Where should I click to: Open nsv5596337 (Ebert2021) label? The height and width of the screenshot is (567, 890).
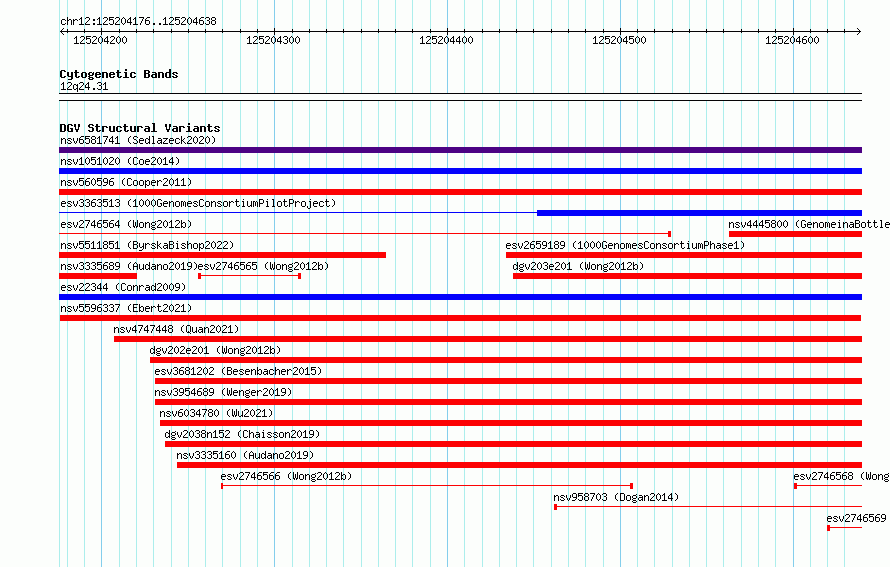pyautogui.click(x=126, y=308)
